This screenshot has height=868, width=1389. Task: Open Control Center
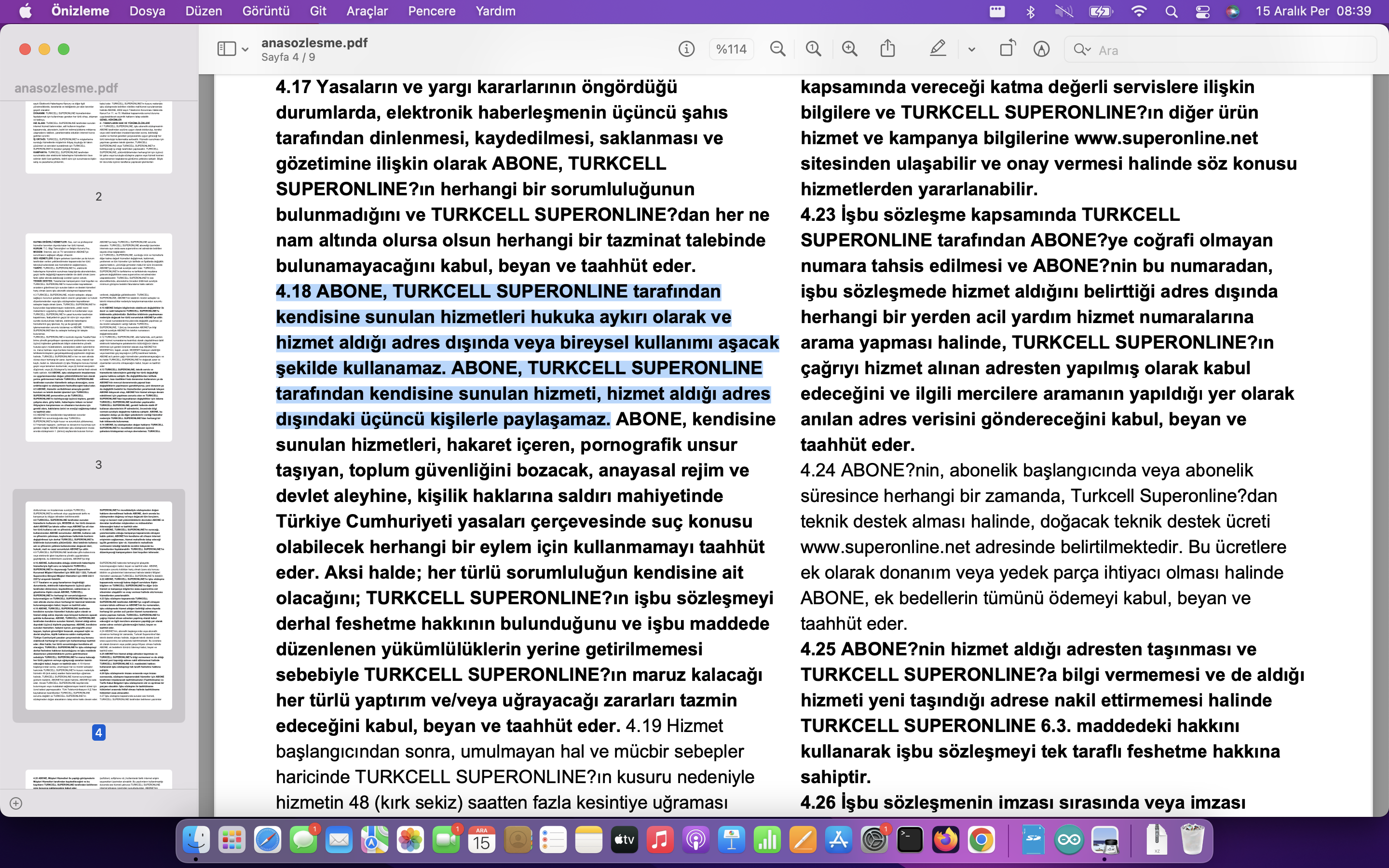click(x=1202, y=12)
